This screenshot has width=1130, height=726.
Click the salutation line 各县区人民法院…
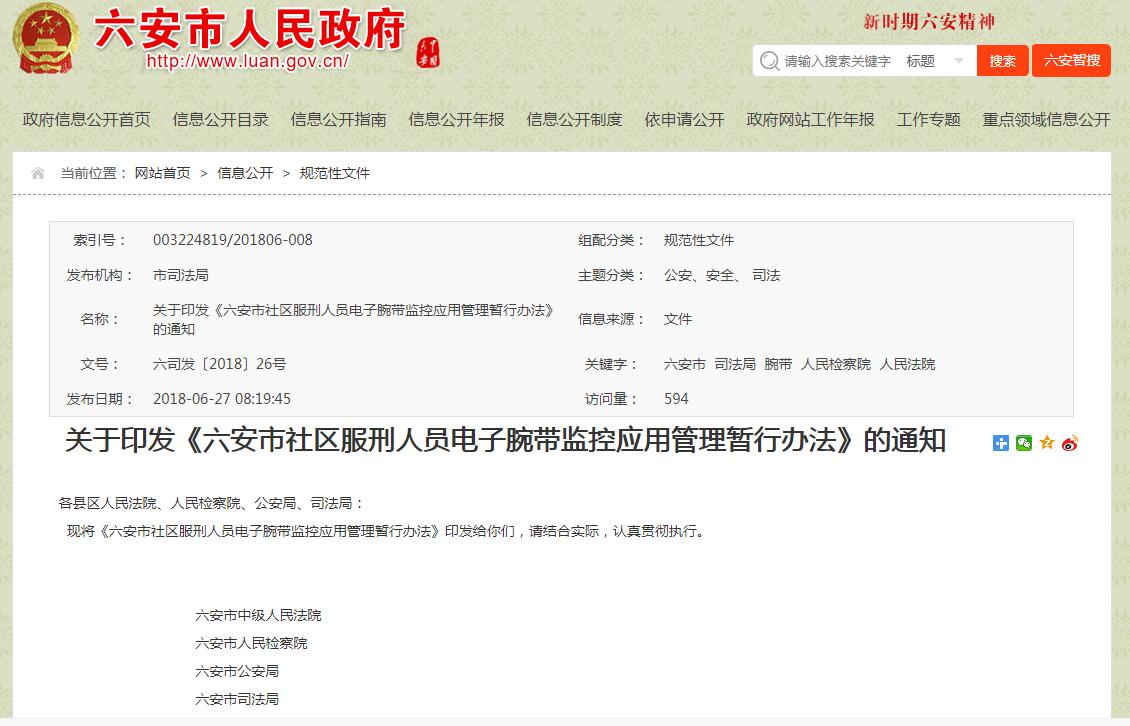pos(212,503)
